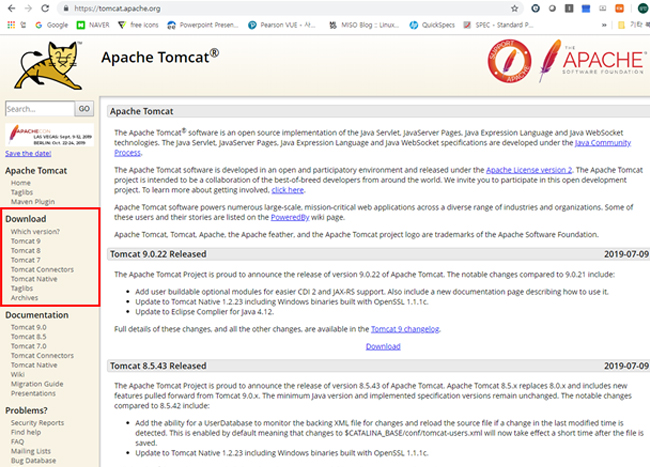650x467 pixels.
Task: Open the Tomcat 9 changelog link
Action: point(405,329)
